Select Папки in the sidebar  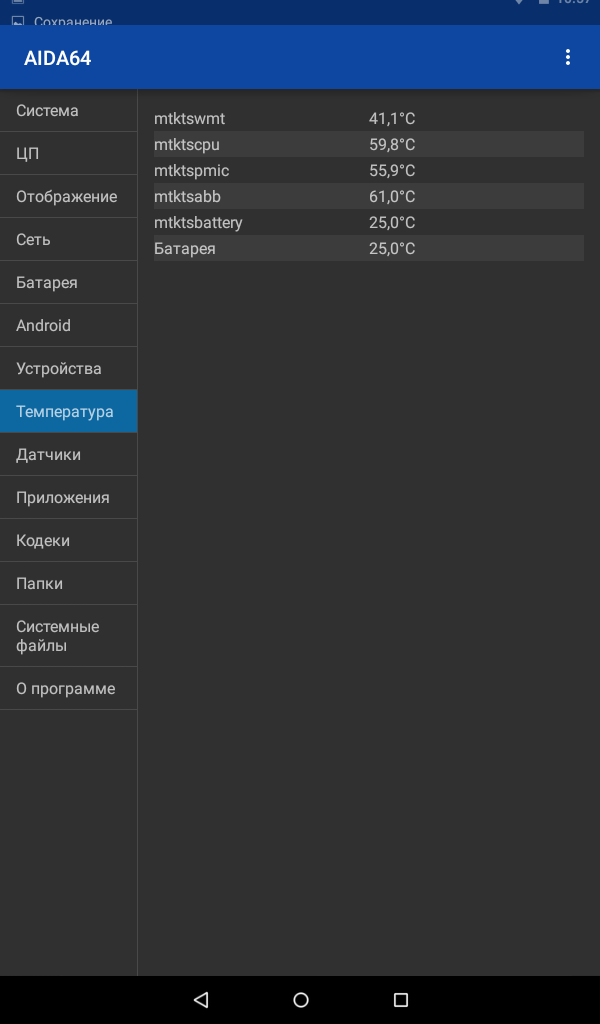click(x=69, y=583)
